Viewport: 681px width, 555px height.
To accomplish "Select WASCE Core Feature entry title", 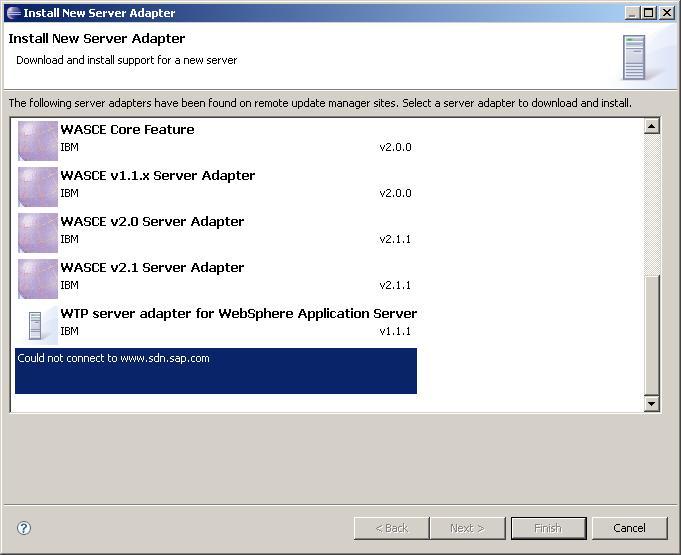I will [127, 129].
